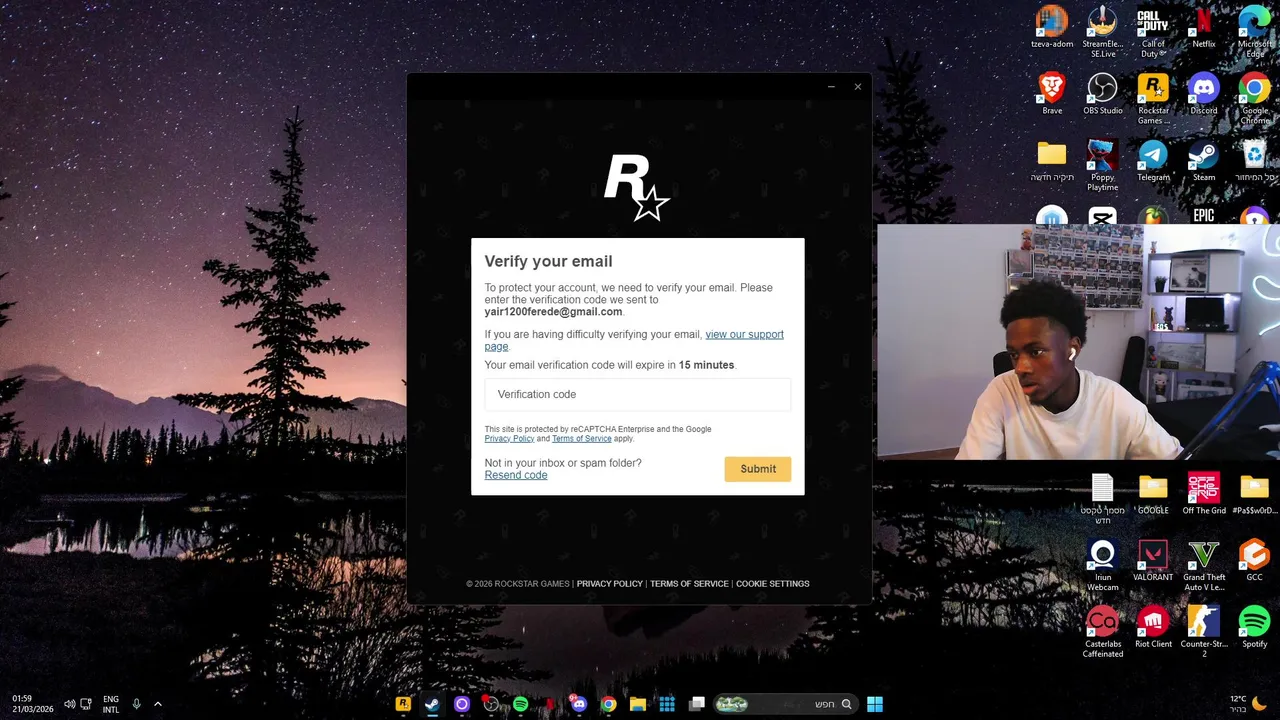Open the GOOGLE desktop folder
Viewport: 1280px width, 720px height.
pos(1153,494)
